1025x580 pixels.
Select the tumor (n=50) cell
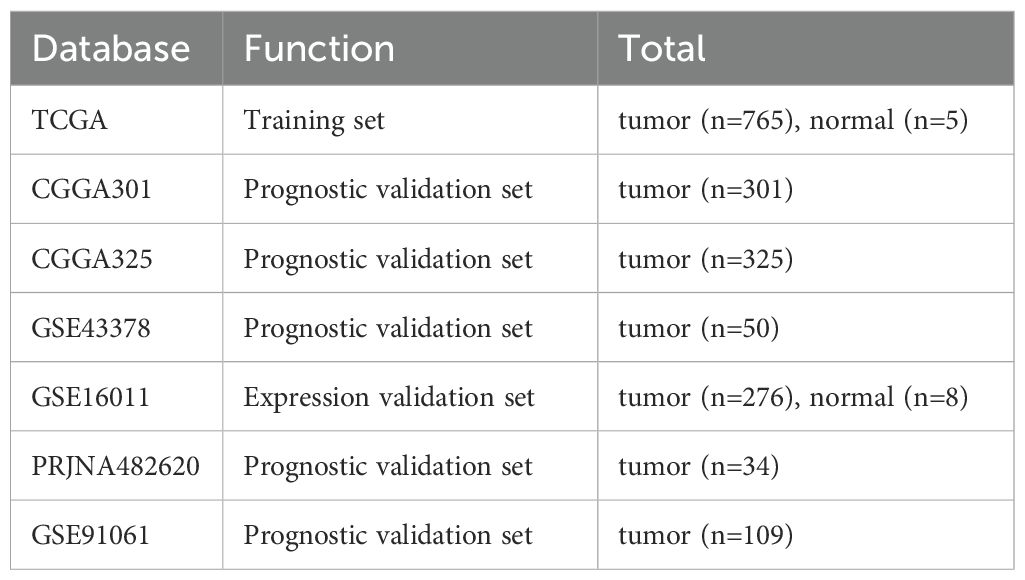[698, 328]
